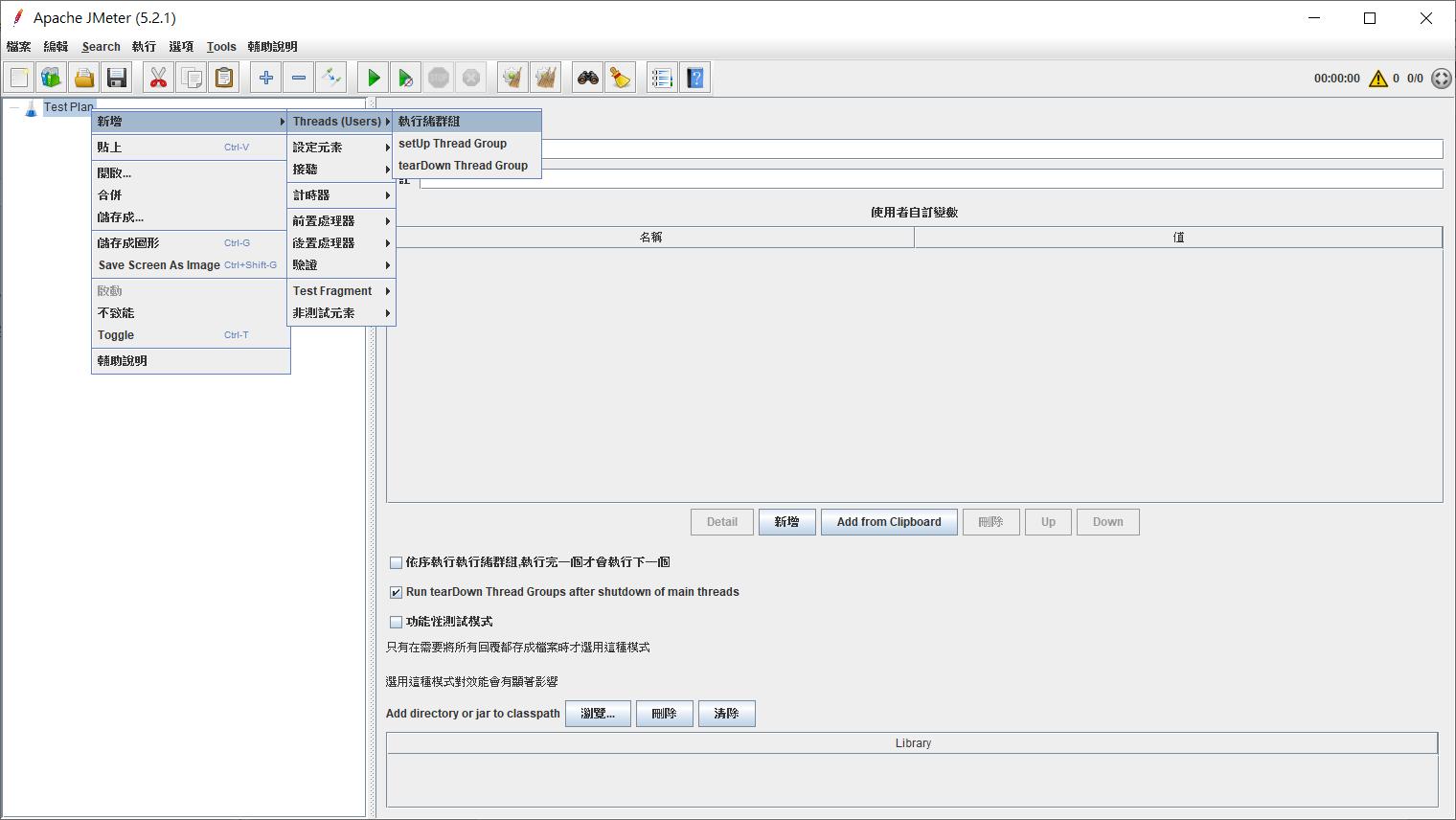Expand the 新增 submenu
The height and width of the screenshot is (820, 1456).
click(191, 122)
